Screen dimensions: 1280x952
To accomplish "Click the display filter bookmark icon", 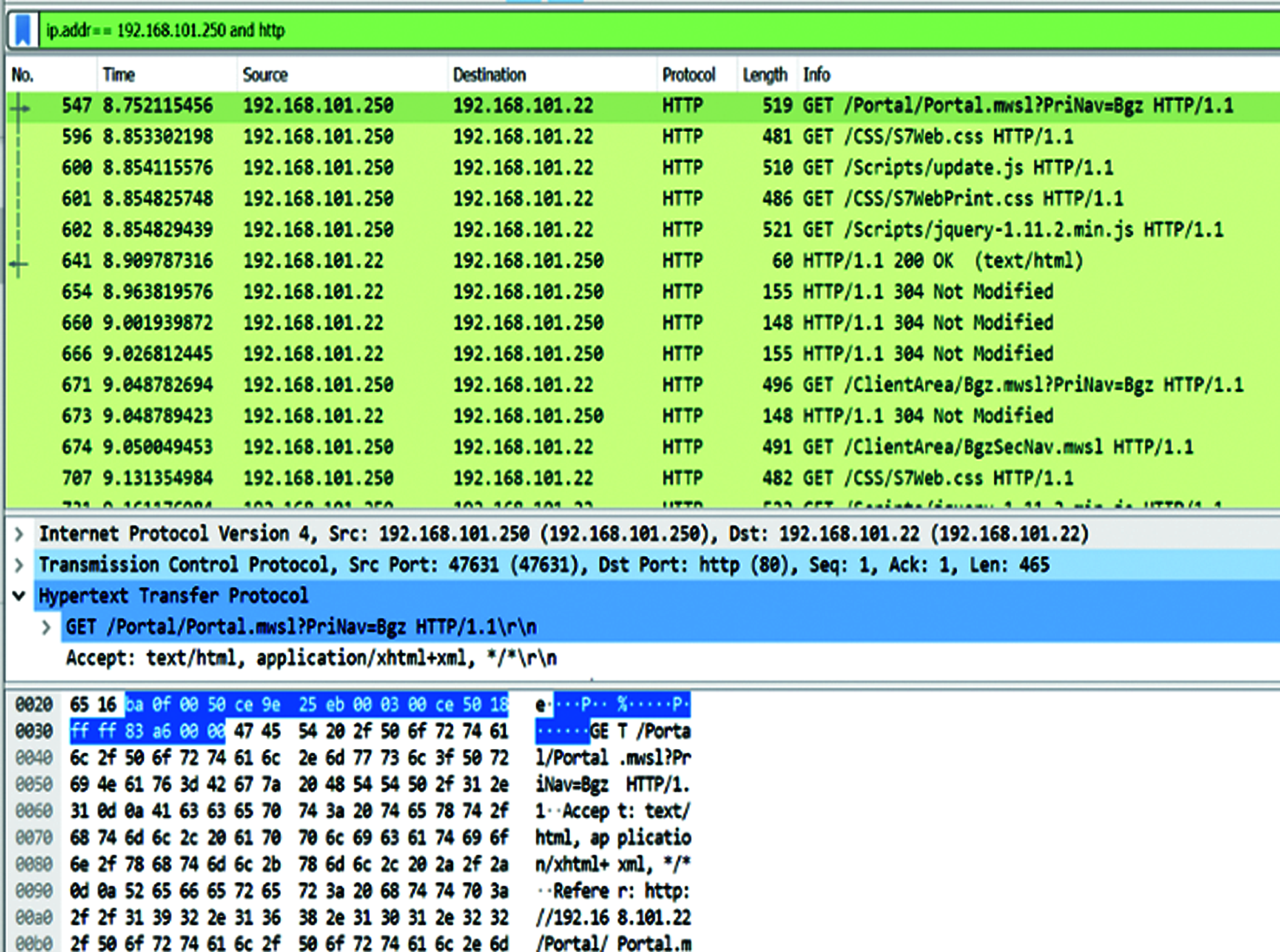I will [23, 30].
